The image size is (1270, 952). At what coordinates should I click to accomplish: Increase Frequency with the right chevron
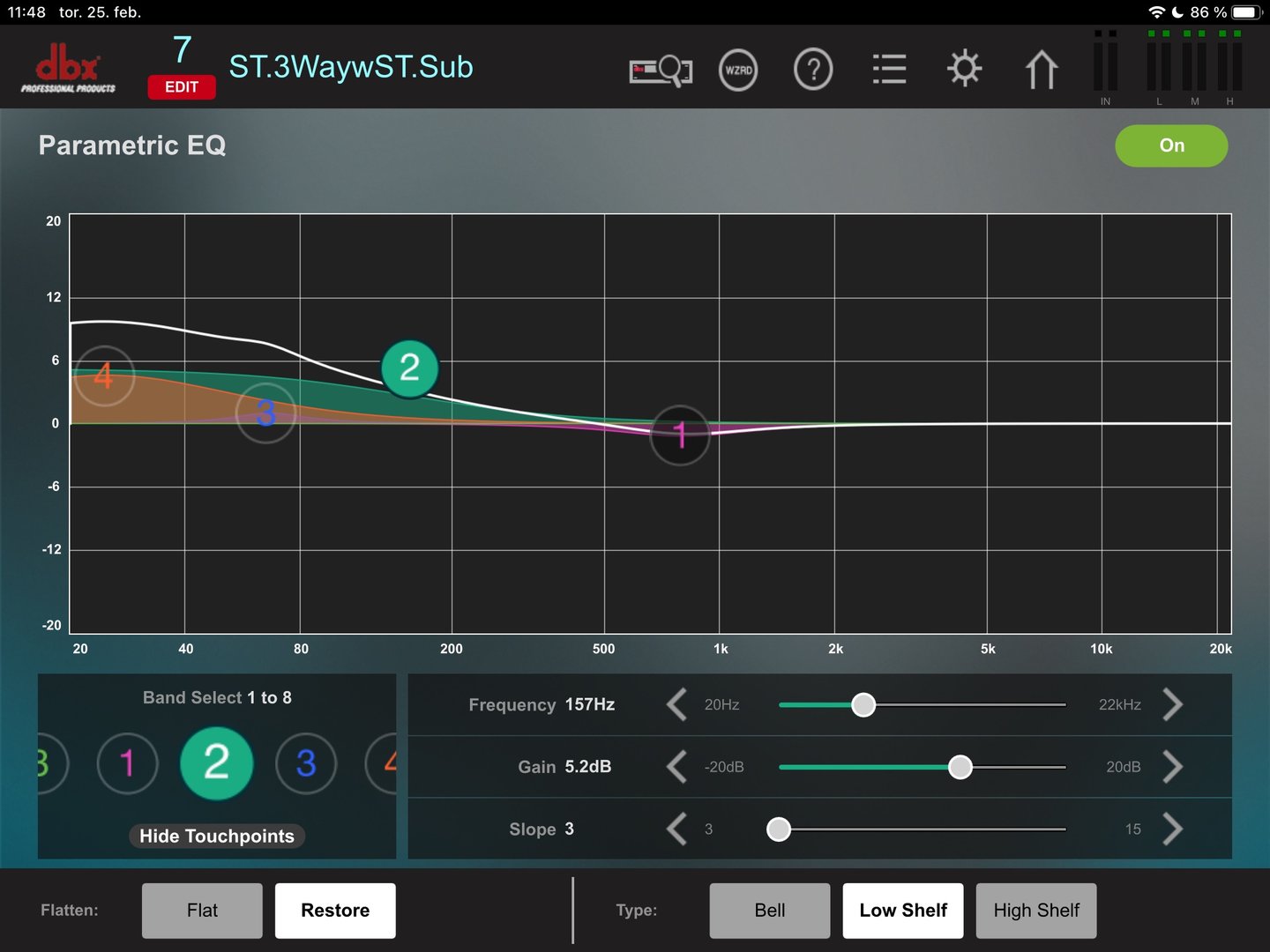tap(1172, 704)
